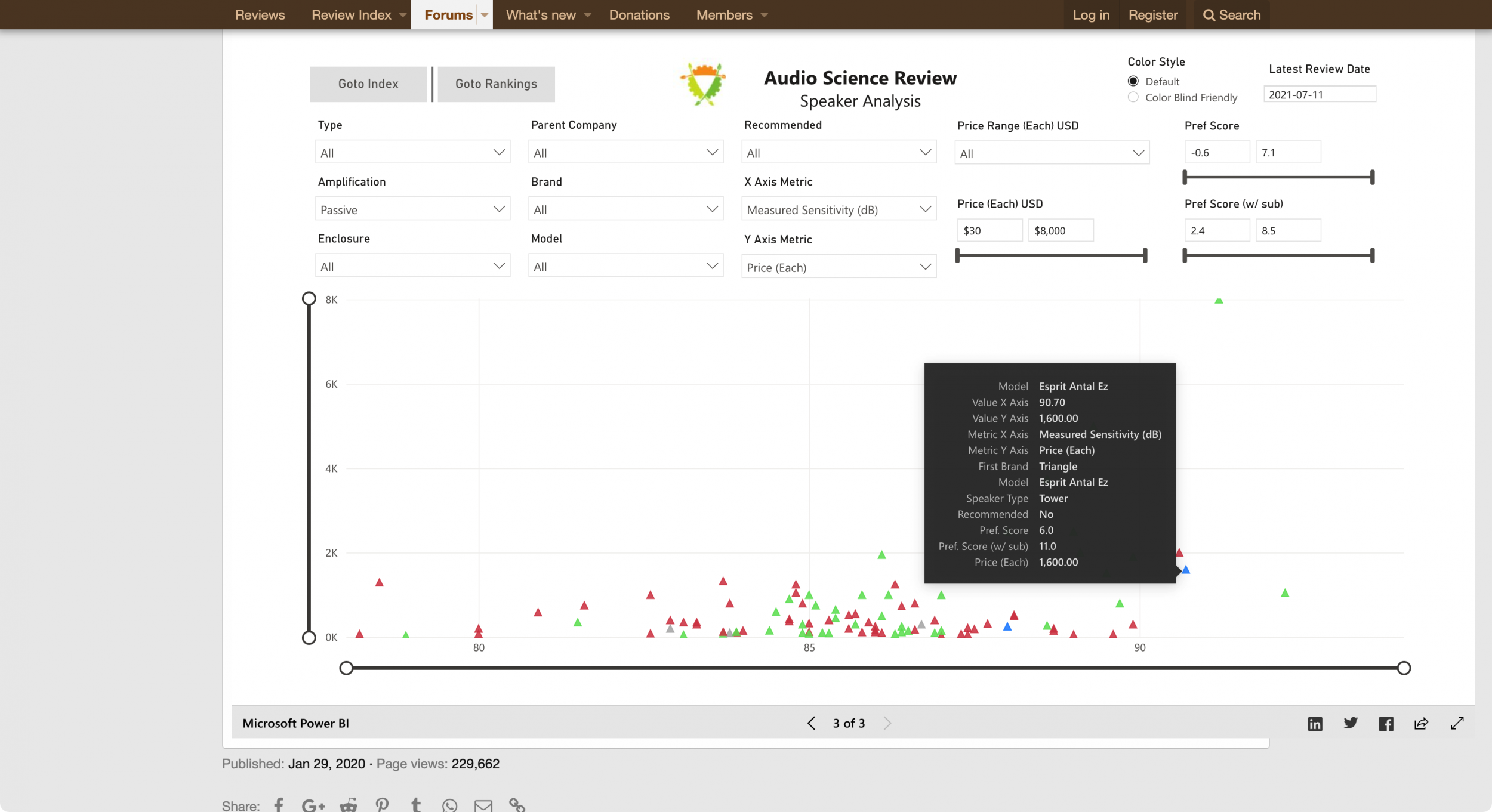Open the What's new nav item
This screenshot has height=812, width=1492.
click(541, 15)
